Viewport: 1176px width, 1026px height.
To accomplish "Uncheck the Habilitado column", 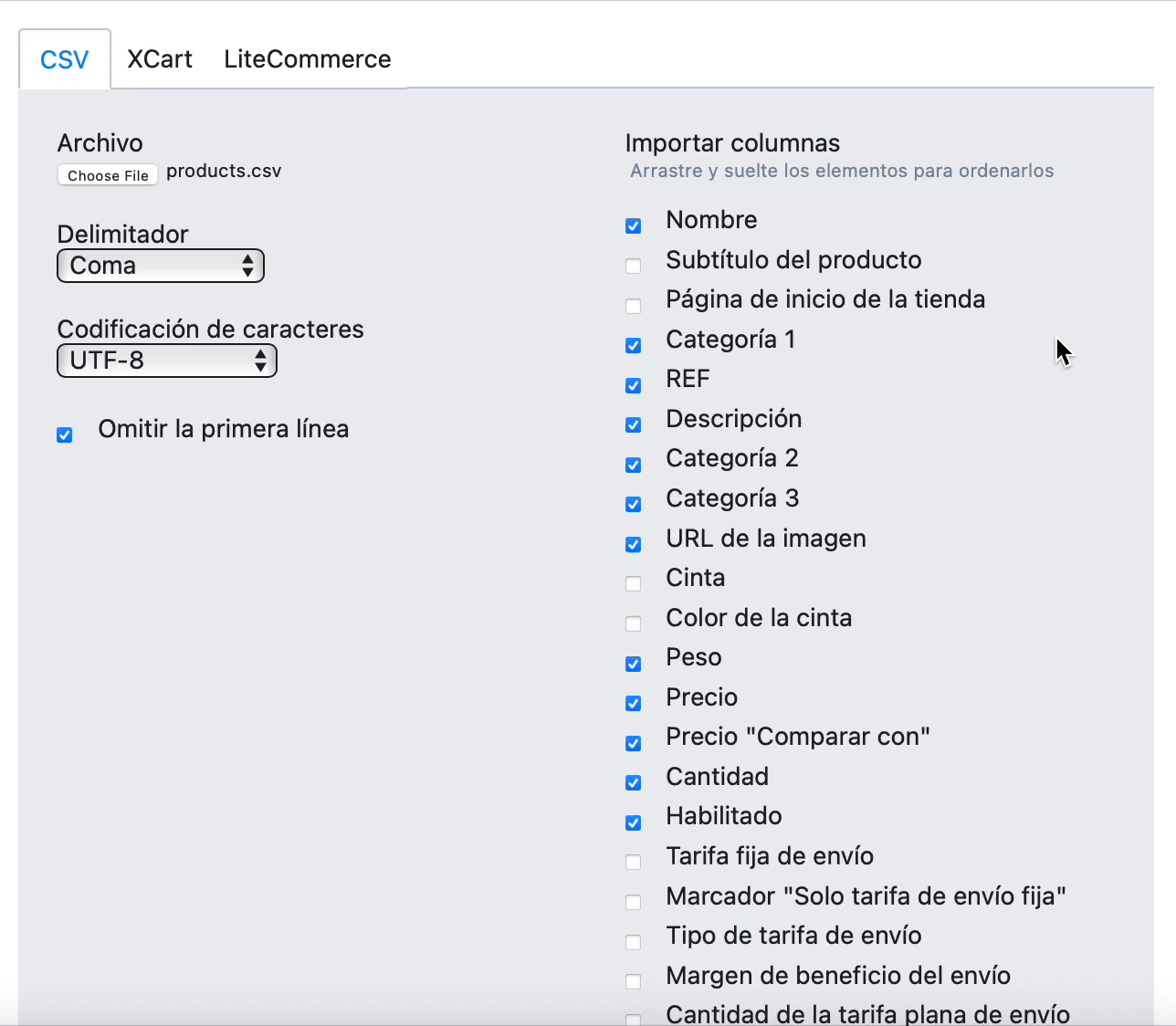I will tap(633, 822).
